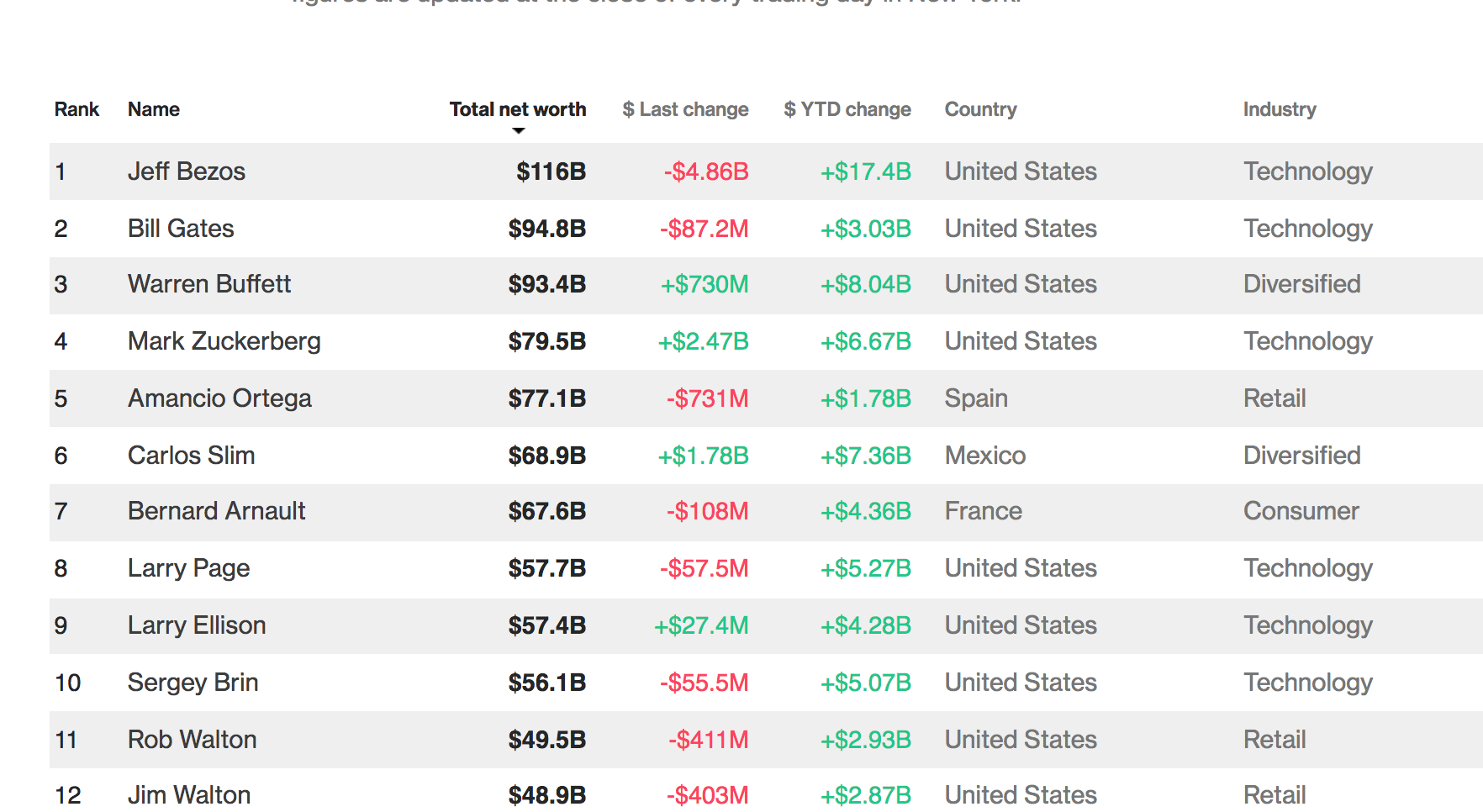
Task: Sort the table by Country column
Action: pos(980,109)
